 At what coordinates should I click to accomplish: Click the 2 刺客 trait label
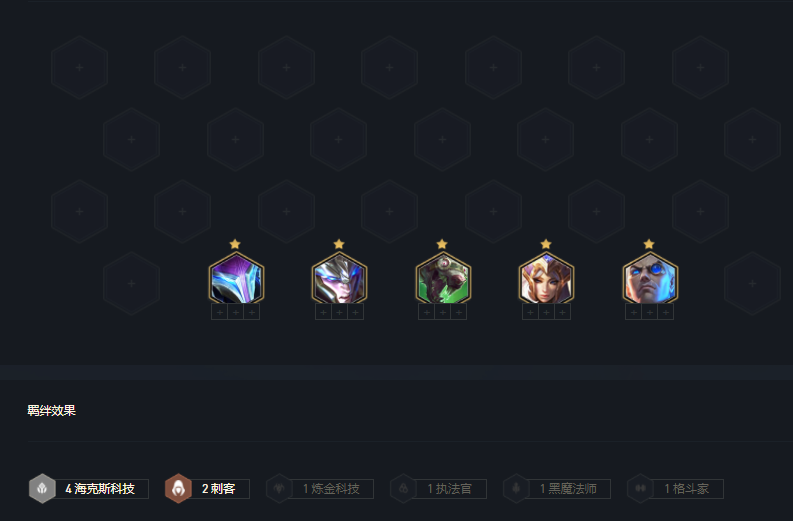coord(218,489)
